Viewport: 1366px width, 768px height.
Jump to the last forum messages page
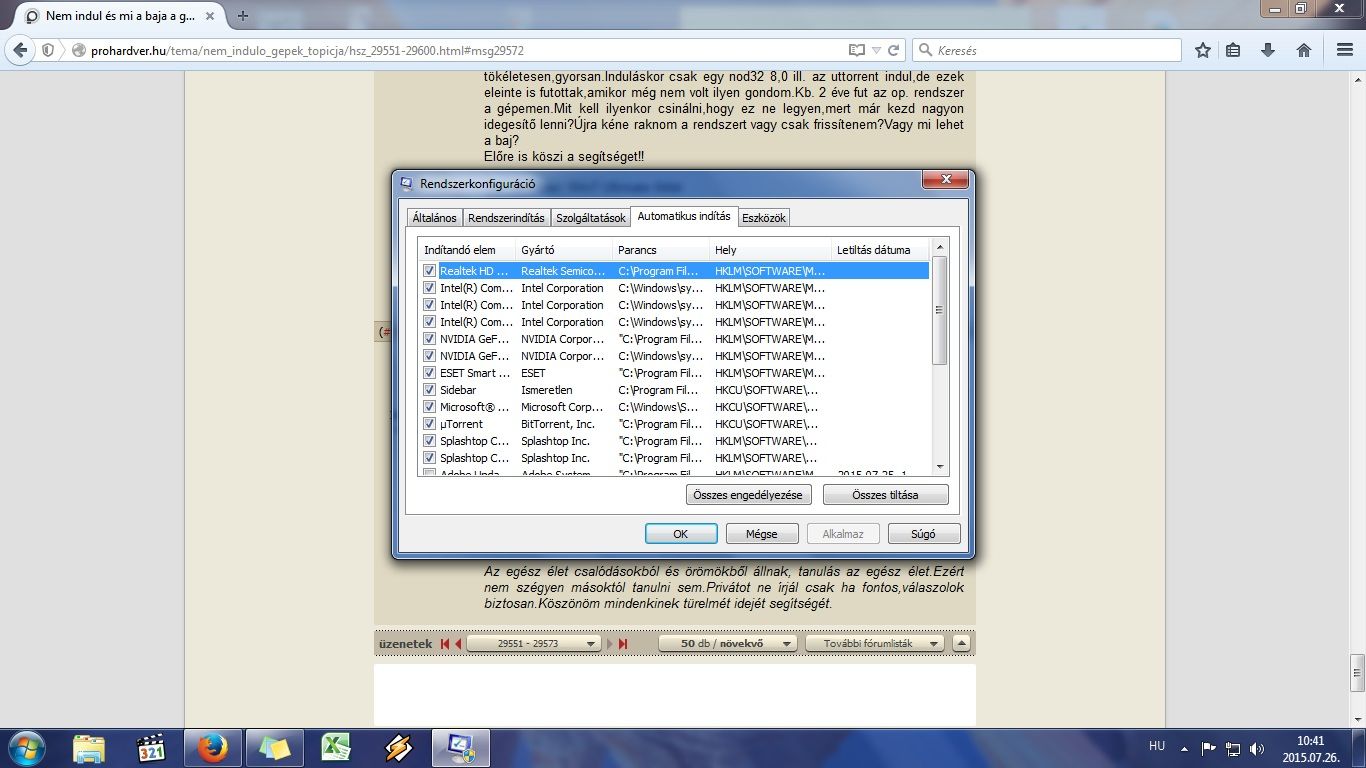623,644
